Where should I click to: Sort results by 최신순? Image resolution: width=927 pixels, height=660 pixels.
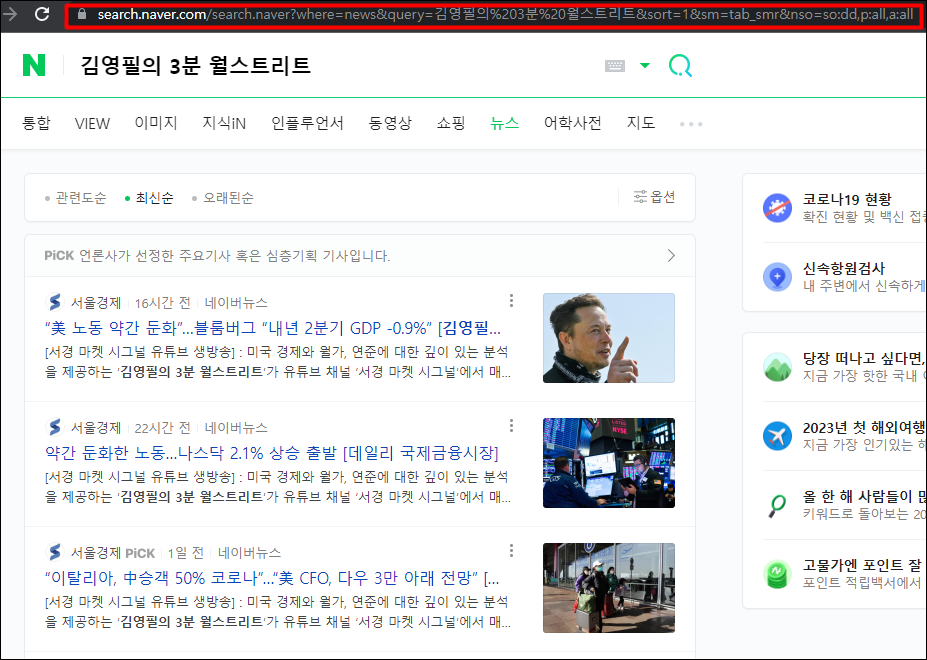pos(150,198)
